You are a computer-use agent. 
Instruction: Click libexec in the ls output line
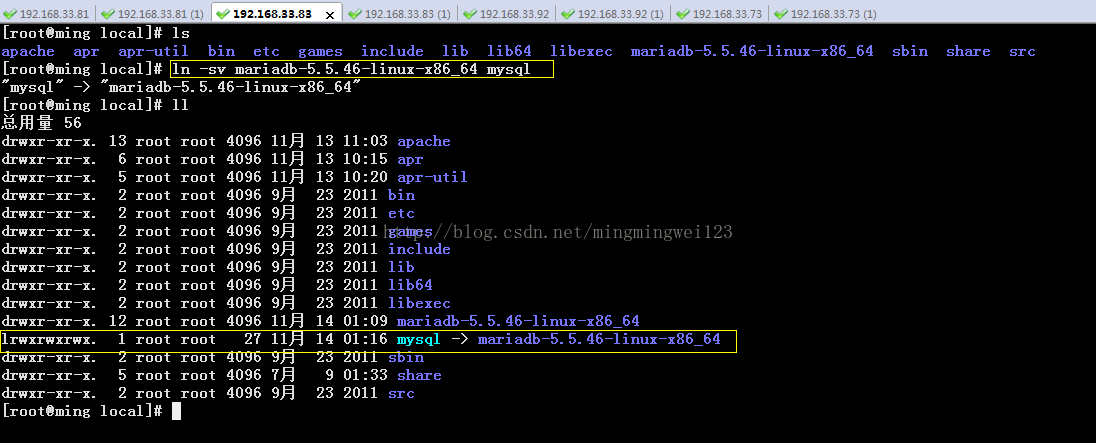(x=581, y=51)
